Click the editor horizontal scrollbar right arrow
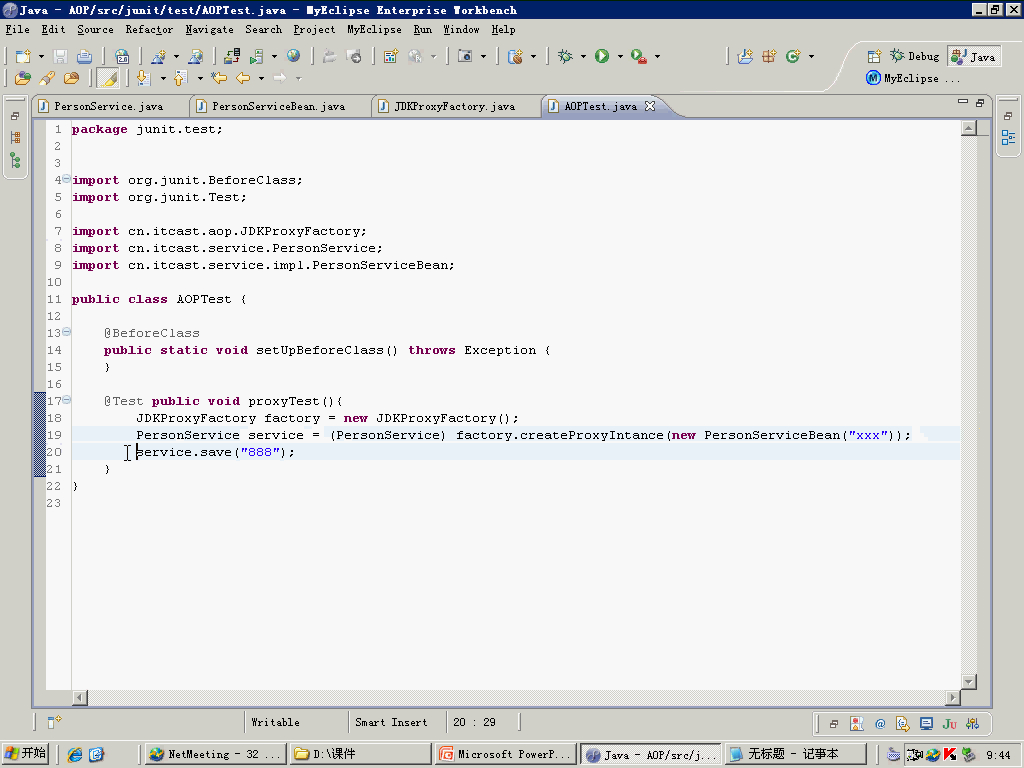Screen dimensions: 1024x768 (953, 697)
